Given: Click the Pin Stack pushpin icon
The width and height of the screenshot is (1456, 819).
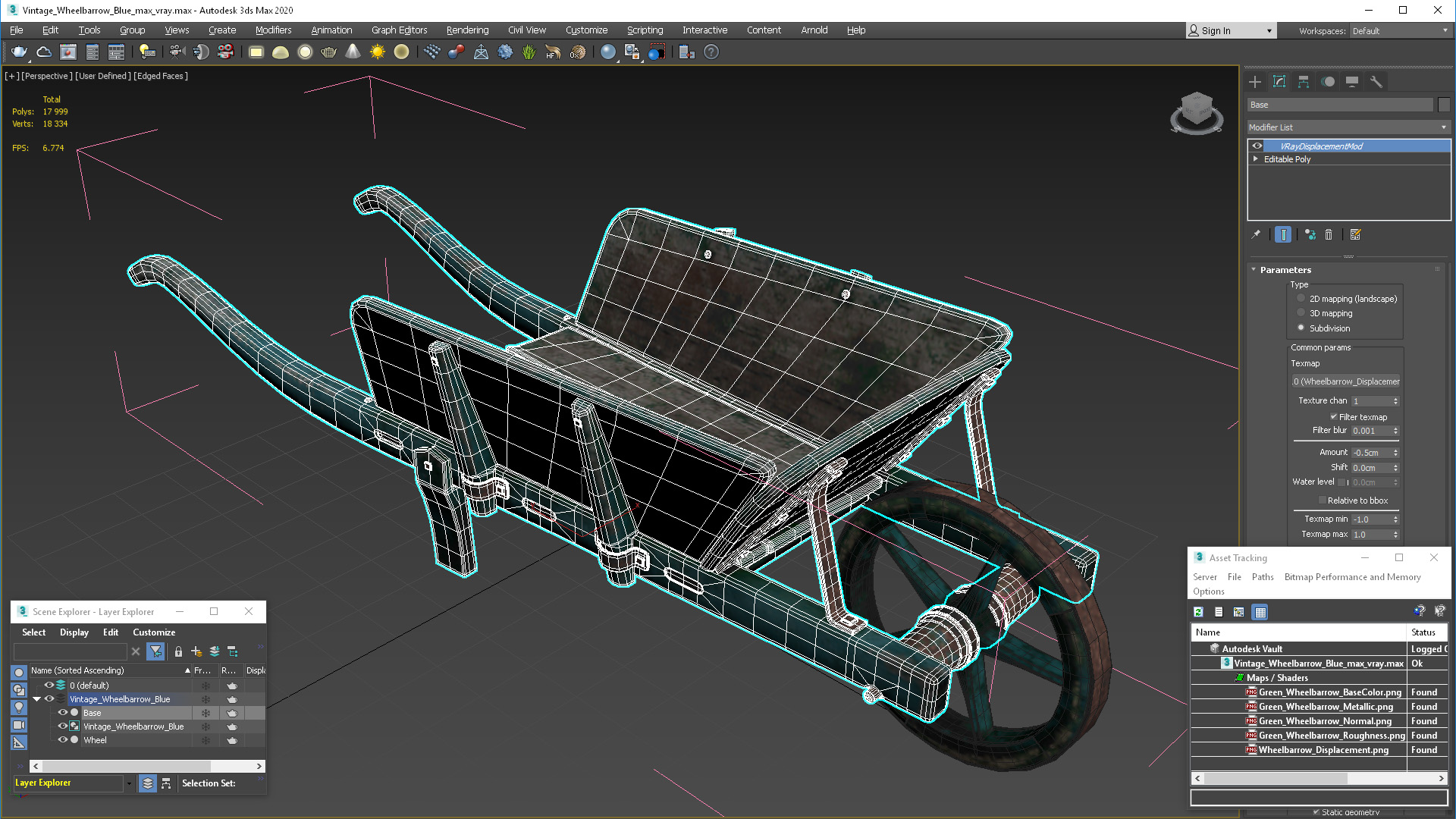Looking at the screenshot, I should pyautogui.click(x=1256, y=235).
